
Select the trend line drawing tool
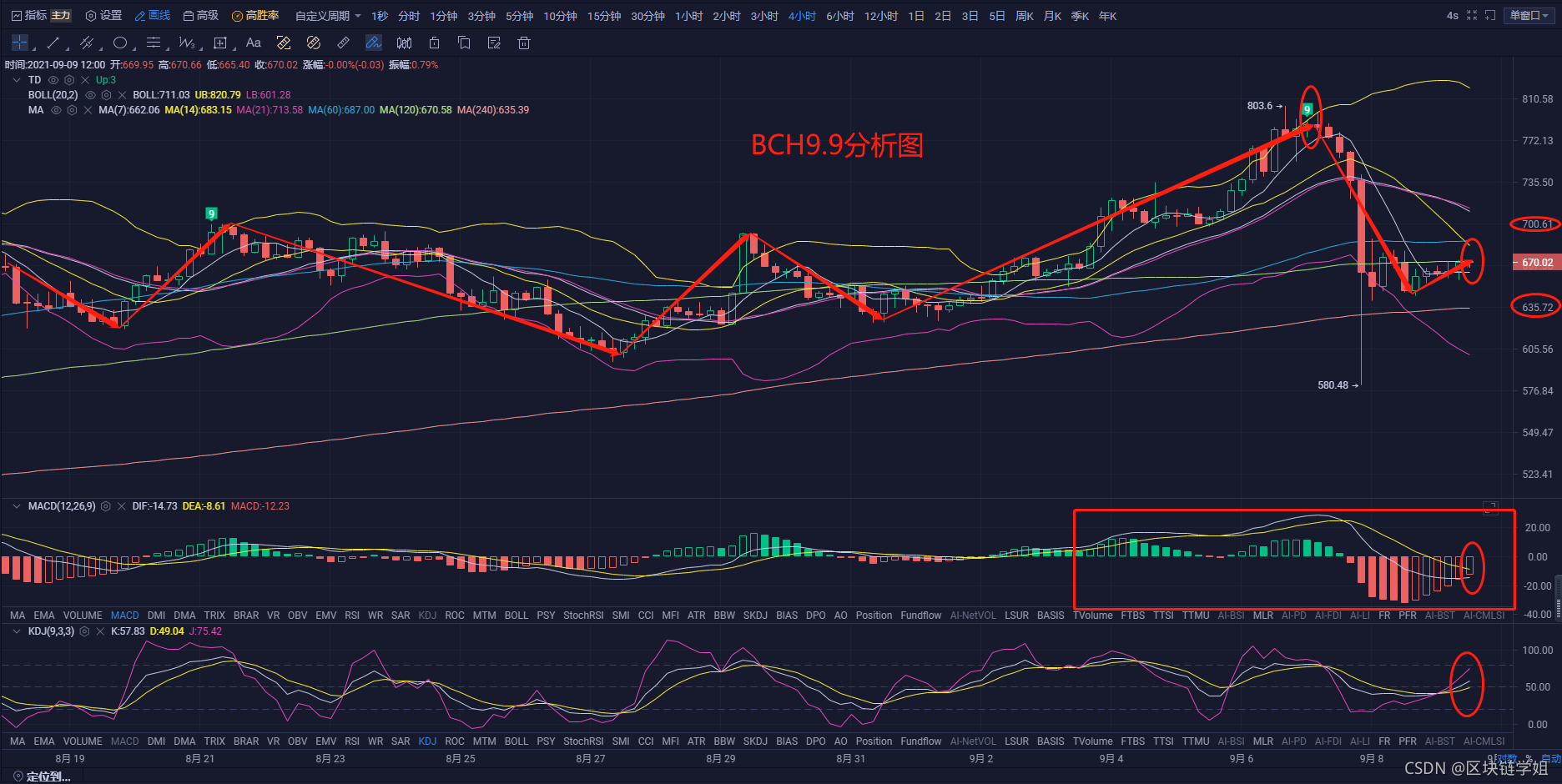[x=53, y=43]
